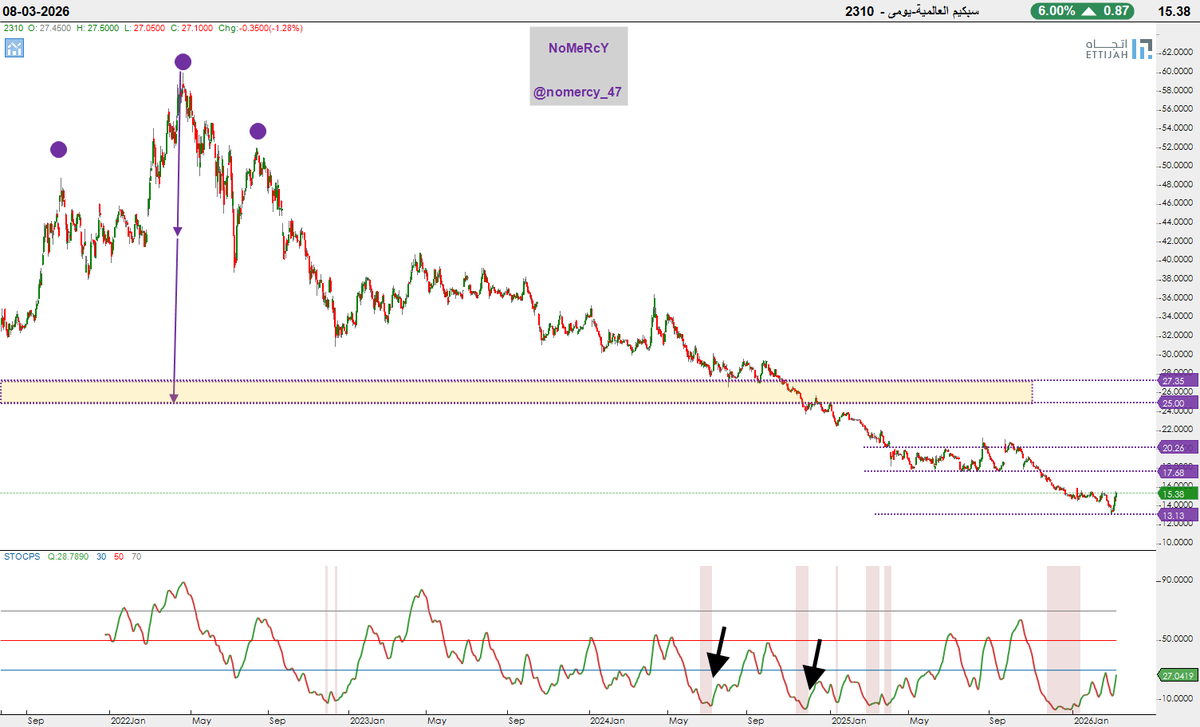The width and height of the screenshot is (1200, 727).
Task: Click the 40.0000 tick on the price axis
Action: [x=1176, y=260]
